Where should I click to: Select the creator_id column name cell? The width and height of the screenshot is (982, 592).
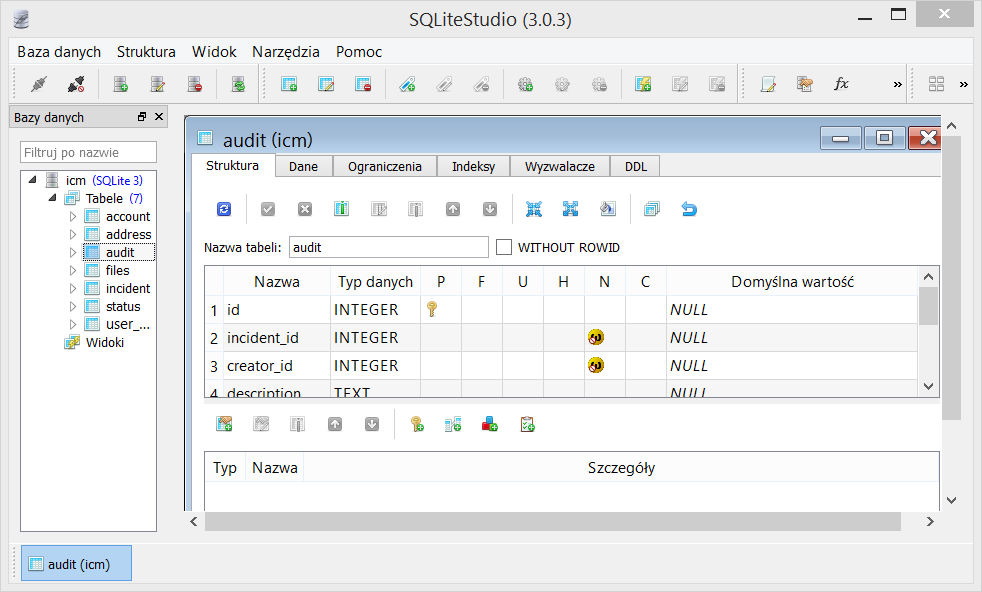277,366
